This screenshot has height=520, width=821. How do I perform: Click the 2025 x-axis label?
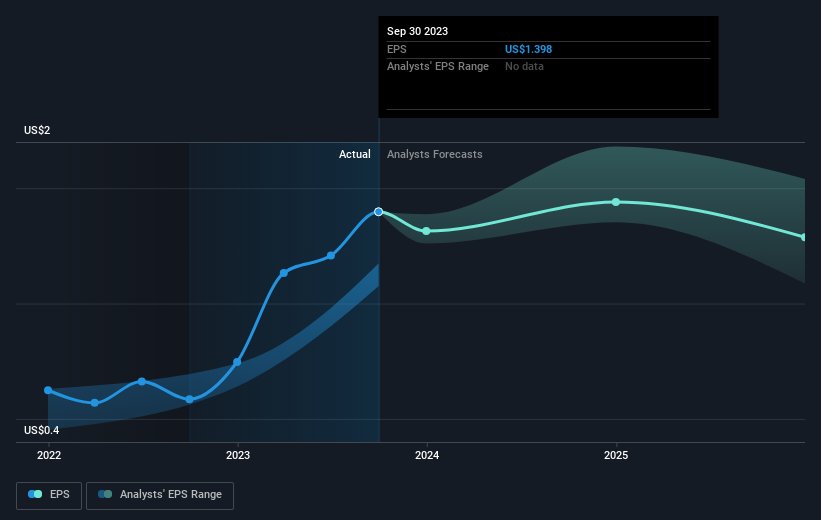click(616, 456)
